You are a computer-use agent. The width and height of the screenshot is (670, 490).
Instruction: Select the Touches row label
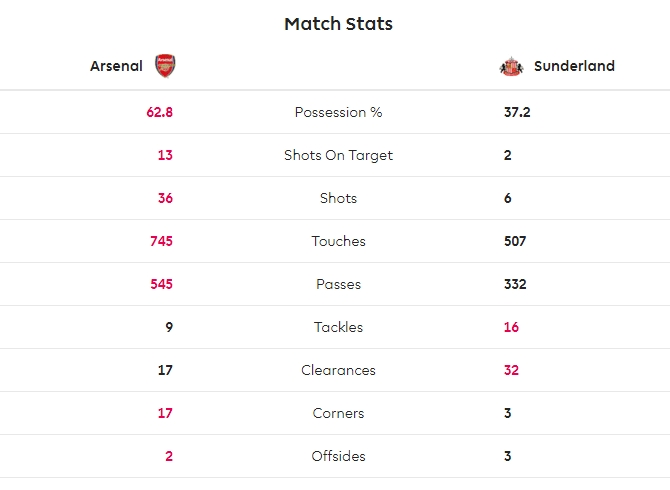pyautogui.click(x=338, y=241)
